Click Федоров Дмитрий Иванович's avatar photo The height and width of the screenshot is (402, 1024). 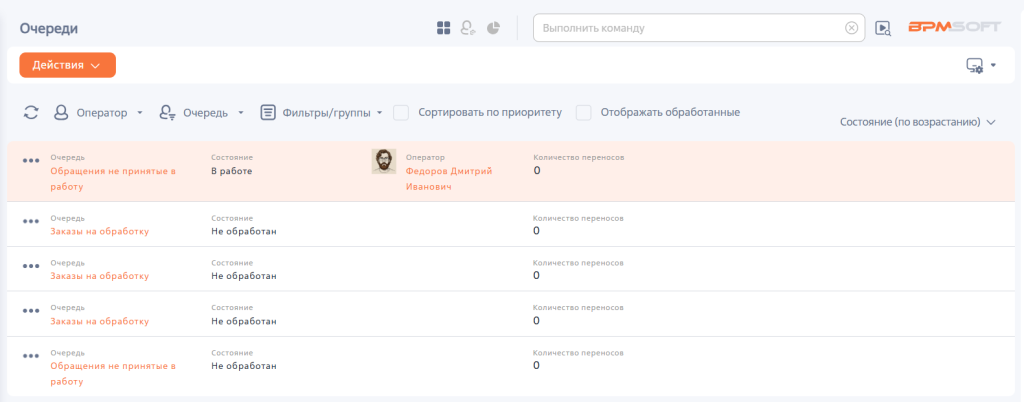click(x=384, y=161)
